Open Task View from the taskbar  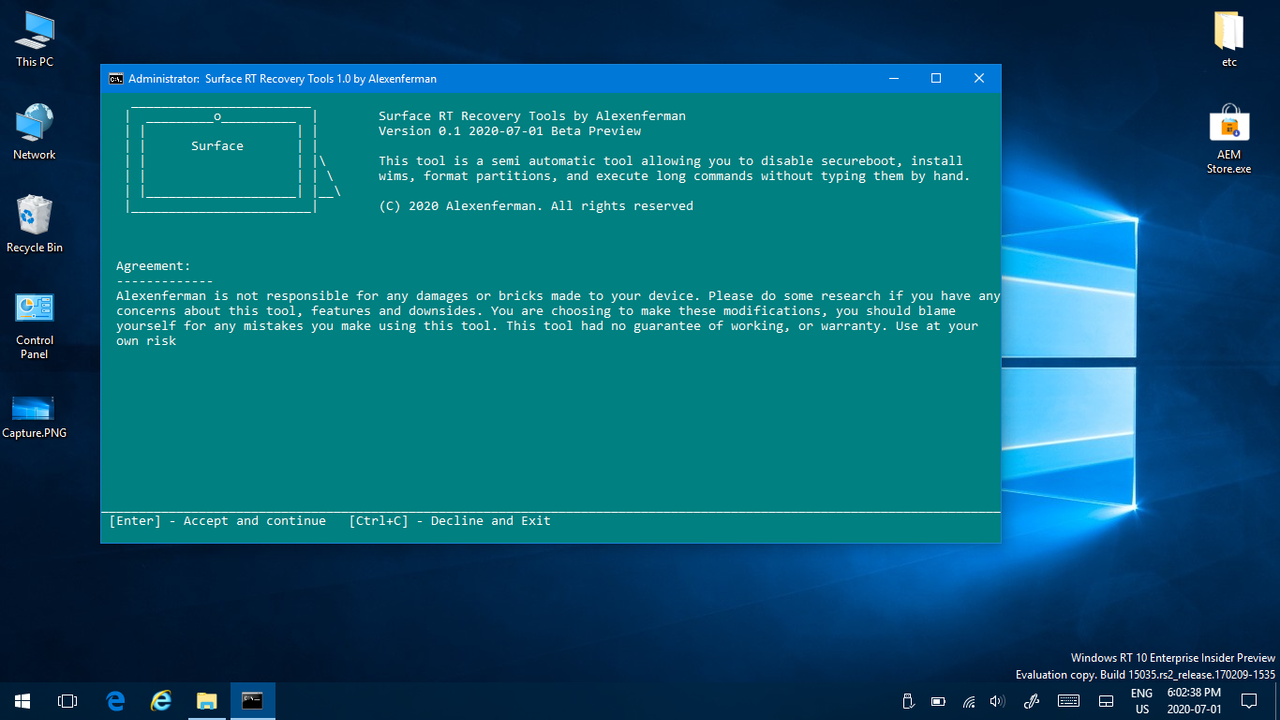point(67,701)
